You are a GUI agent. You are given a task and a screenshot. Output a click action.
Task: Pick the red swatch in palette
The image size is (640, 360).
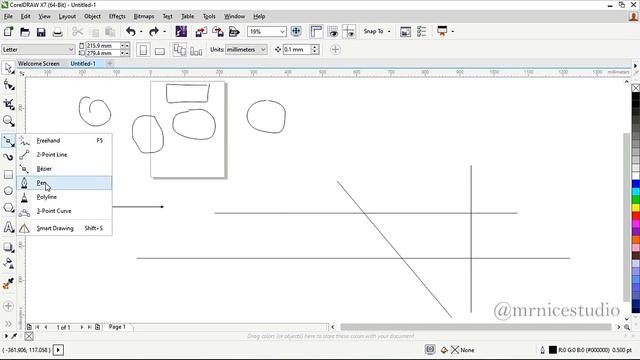click(636, 216)
